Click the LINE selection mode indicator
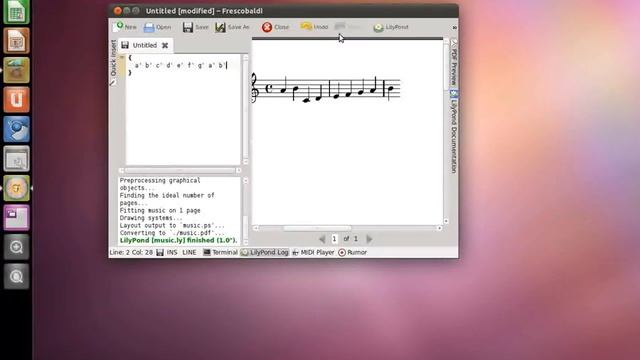This screenshot has height=360, width=640. click(x=189, y=253)
